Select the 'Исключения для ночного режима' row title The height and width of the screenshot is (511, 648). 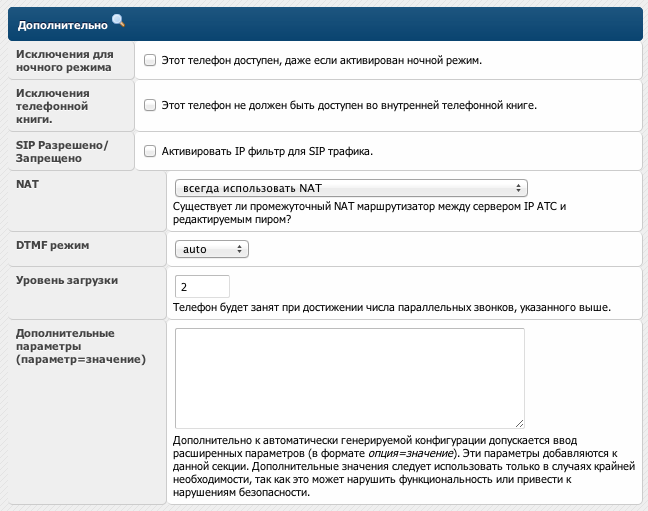[x=64, y=60]
